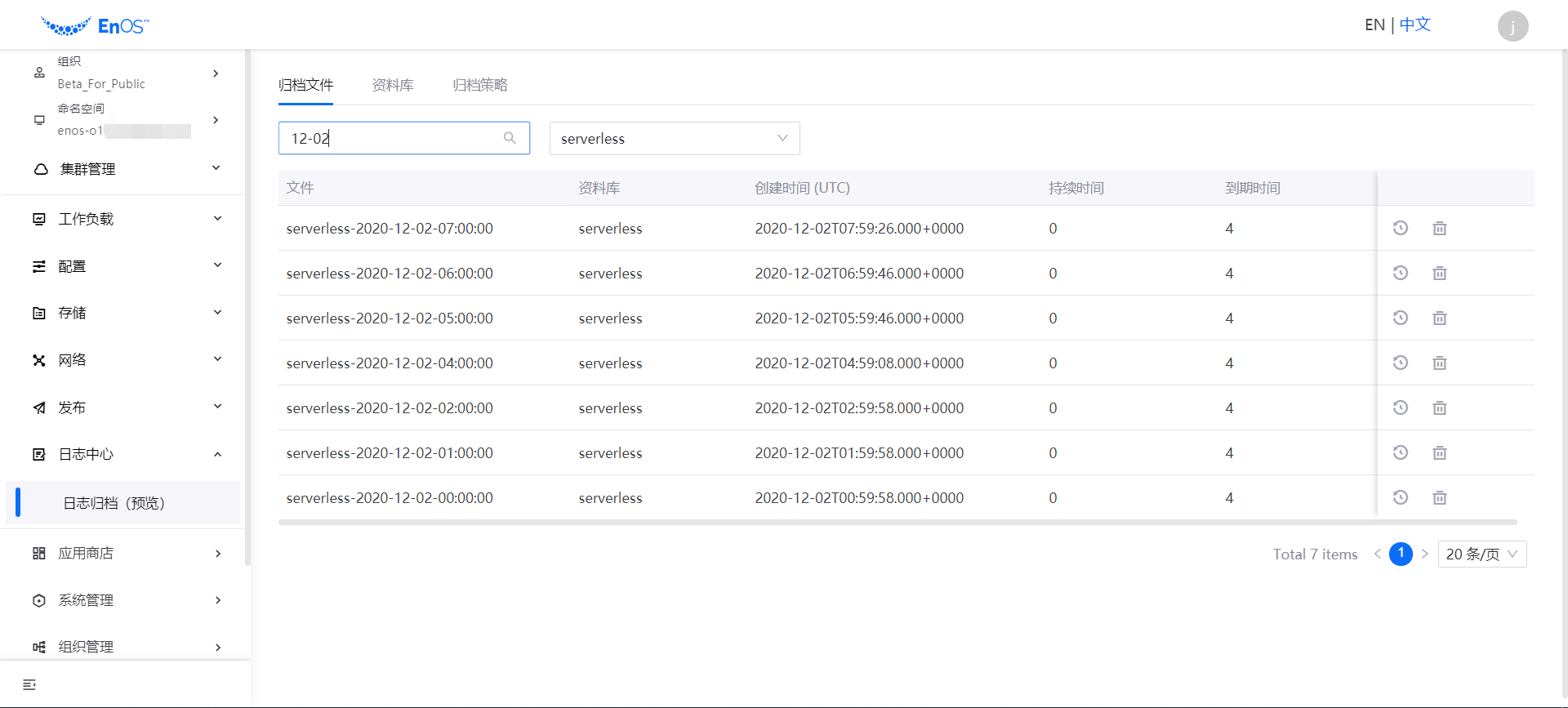The image size is (1568, 708).
Task: Click timestamp 2020-12-02T04:59:08.000+0000
Action: pyautogui.click(x=859, y=363)
